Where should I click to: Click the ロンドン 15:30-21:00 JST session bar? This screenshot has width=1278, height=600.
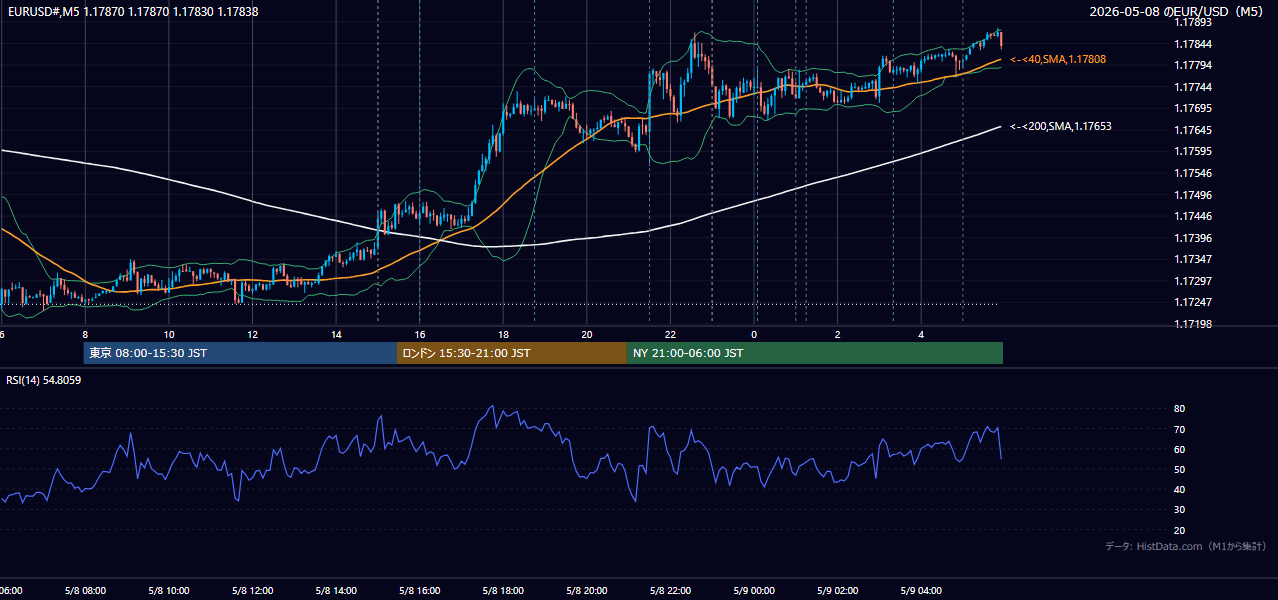512,353
